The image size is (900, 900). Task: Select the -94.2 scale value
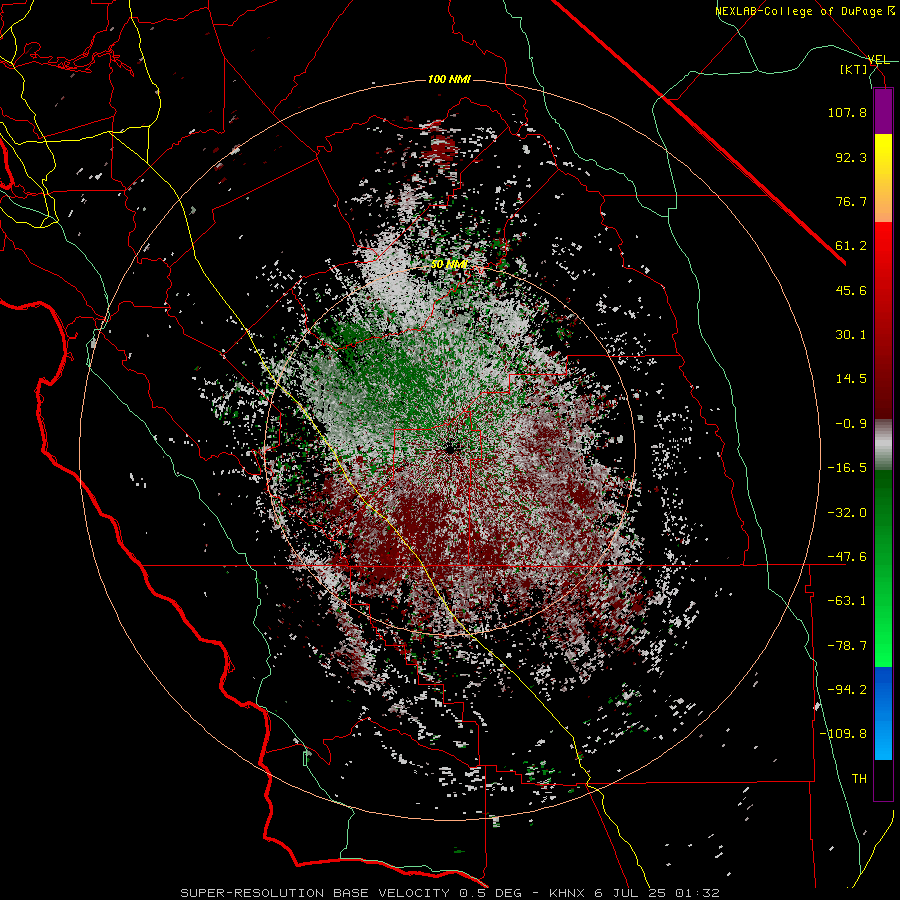[x=847, y=689]
